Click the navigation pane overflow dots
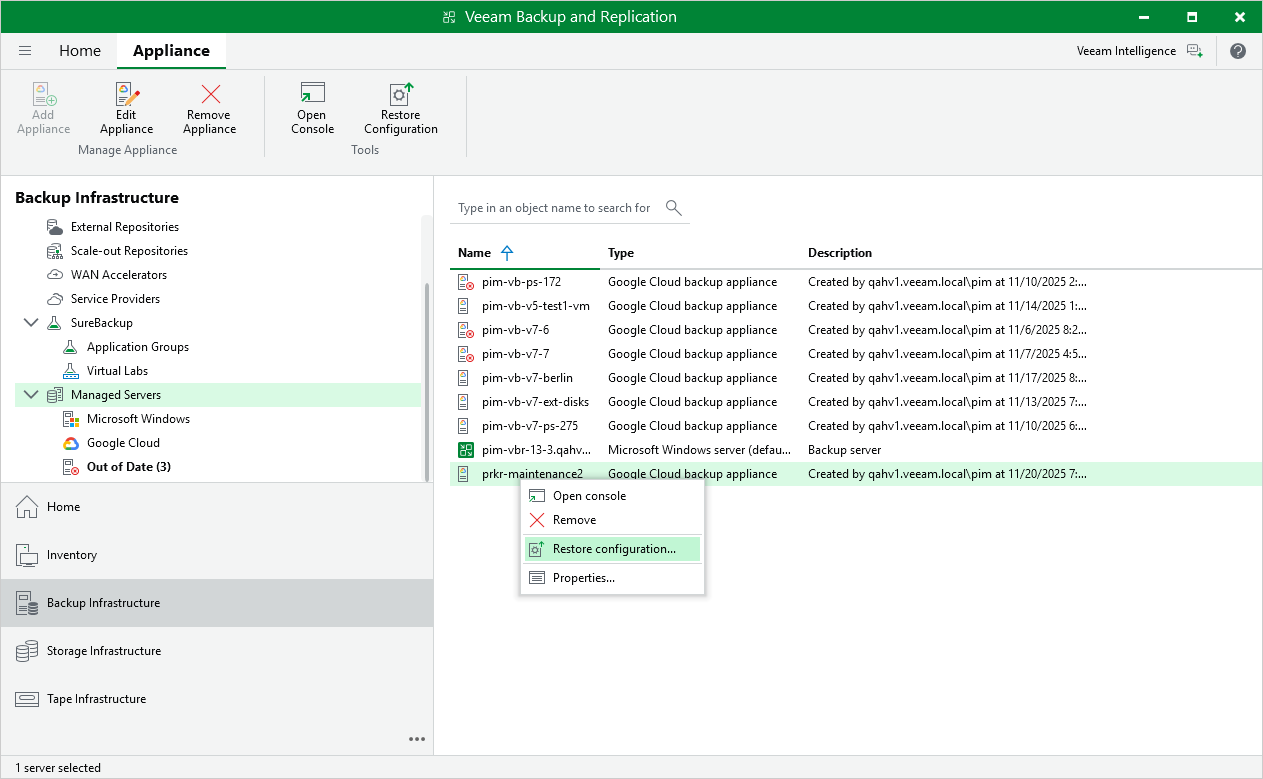 pos(417,739)
